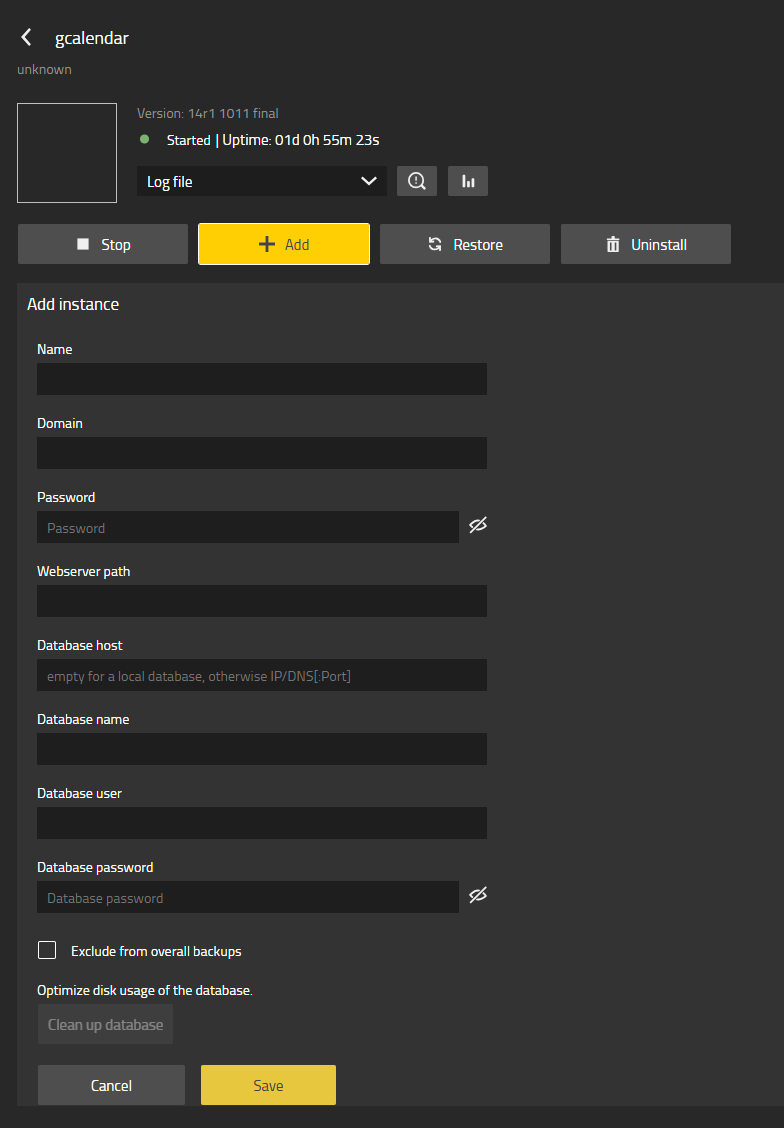
Task: Open the log viewer magnifier icon
Action: [417, 181]
